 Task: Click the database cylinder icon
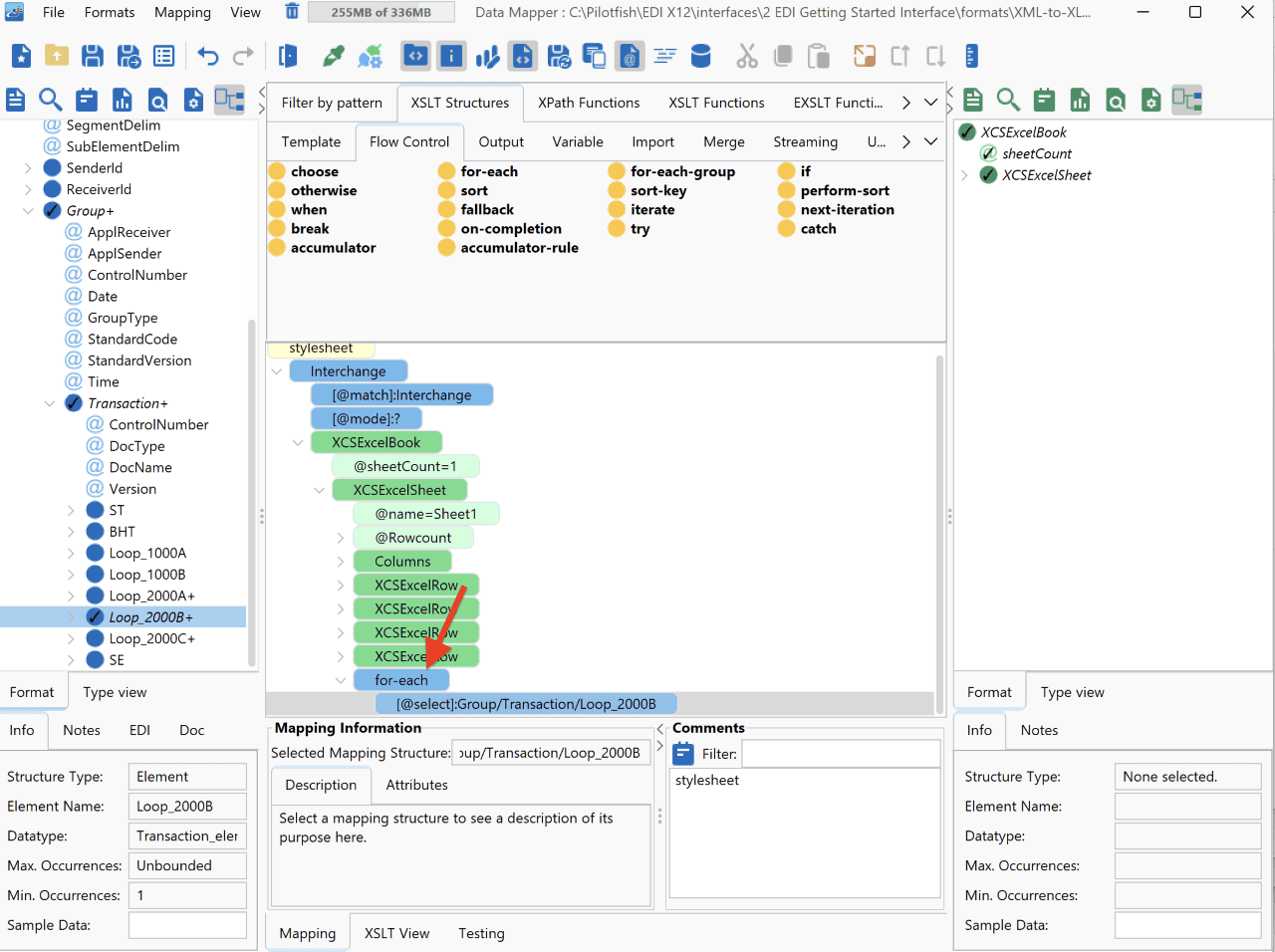701,56
